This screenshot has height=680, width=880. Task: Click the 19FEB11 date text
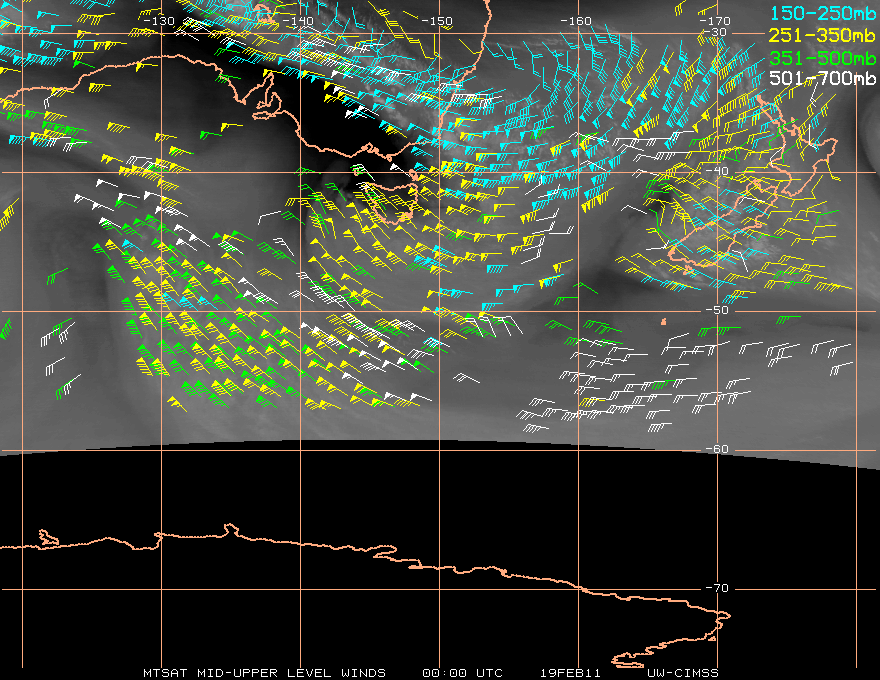(571, 673)
